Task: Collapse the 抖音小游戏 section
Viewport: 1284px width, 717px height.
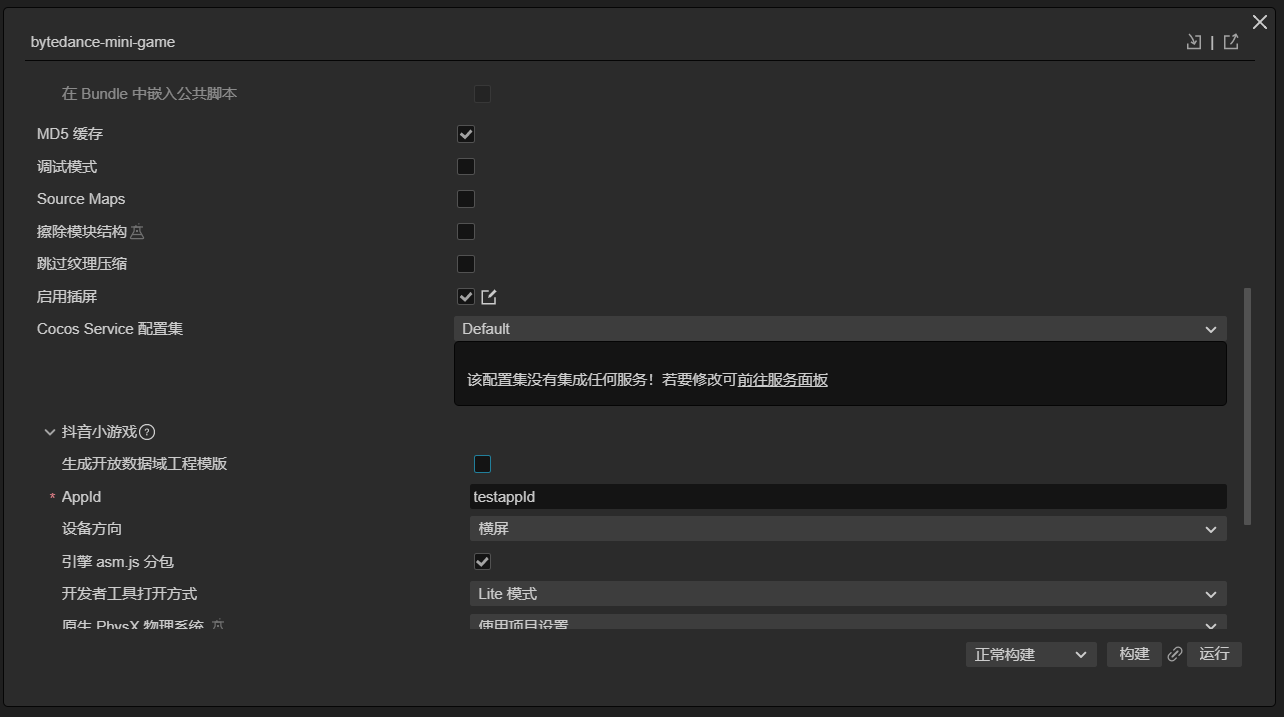Action: tap(49, 432)
